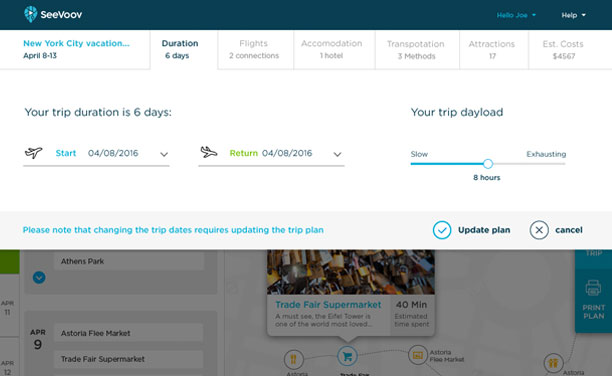Open the Start date dropdown chevron

[x=164, y=154]
